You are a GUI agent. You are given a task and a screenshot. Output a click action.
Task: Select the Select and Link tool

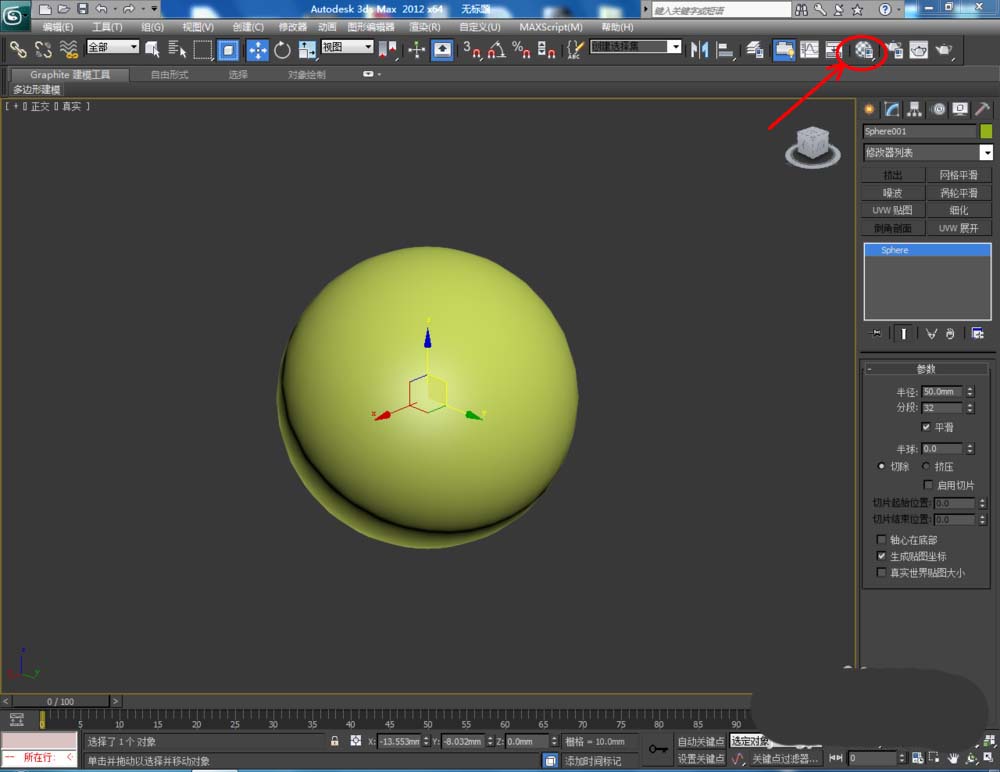17,49
